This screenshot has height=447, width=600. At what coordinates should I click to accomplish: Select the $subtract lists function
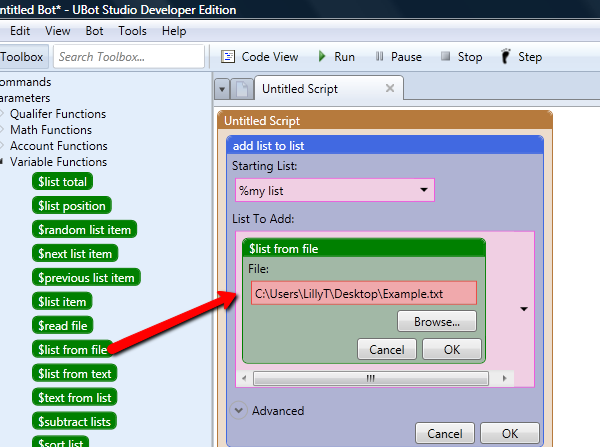click(74, 421)
